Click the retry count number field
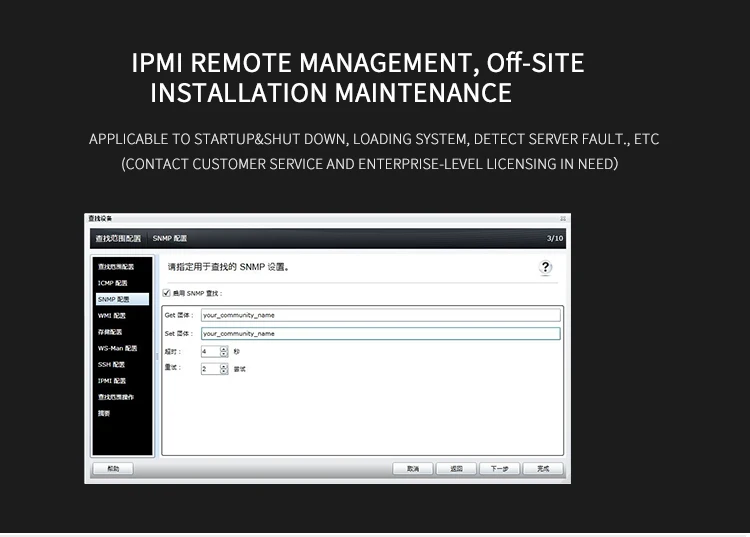 click(210, 369)
